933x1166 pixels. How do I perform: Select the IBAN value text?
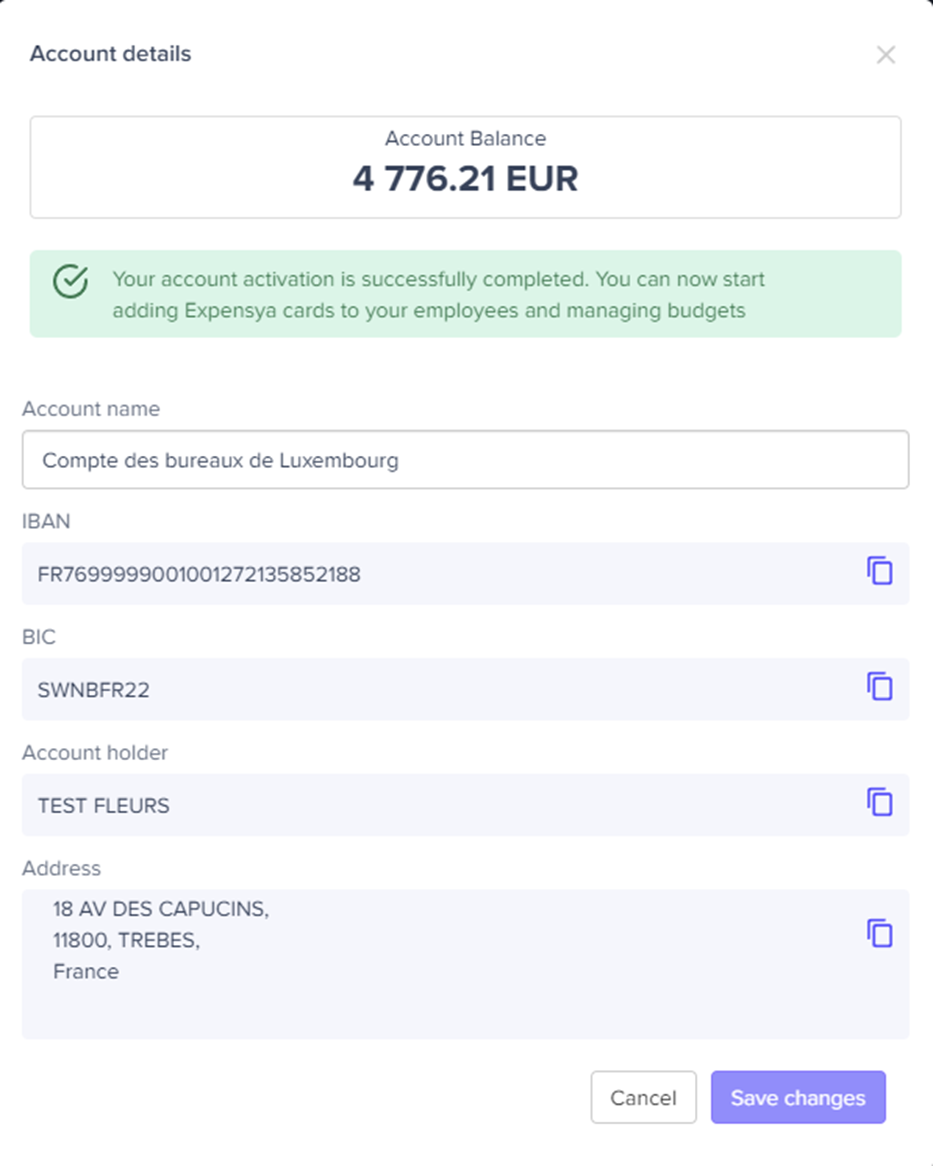[x=199, y=575]
